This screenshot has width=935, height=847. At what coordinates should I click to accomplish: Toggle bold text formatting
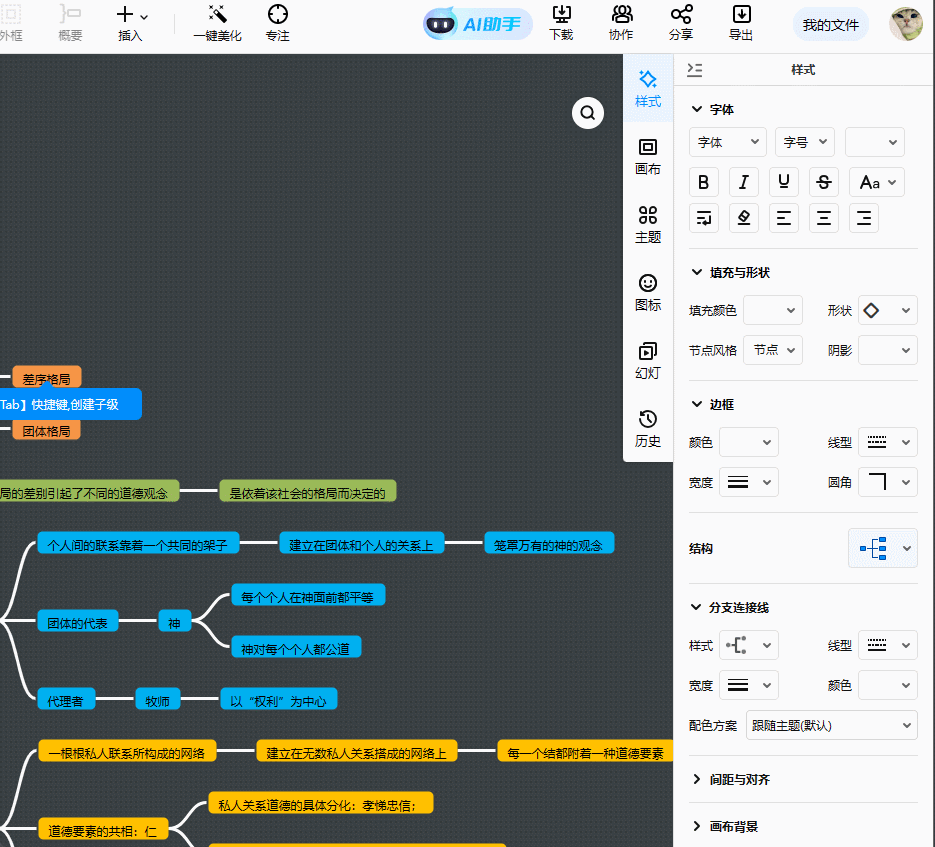pyautogui.click(x=703, y=181)
